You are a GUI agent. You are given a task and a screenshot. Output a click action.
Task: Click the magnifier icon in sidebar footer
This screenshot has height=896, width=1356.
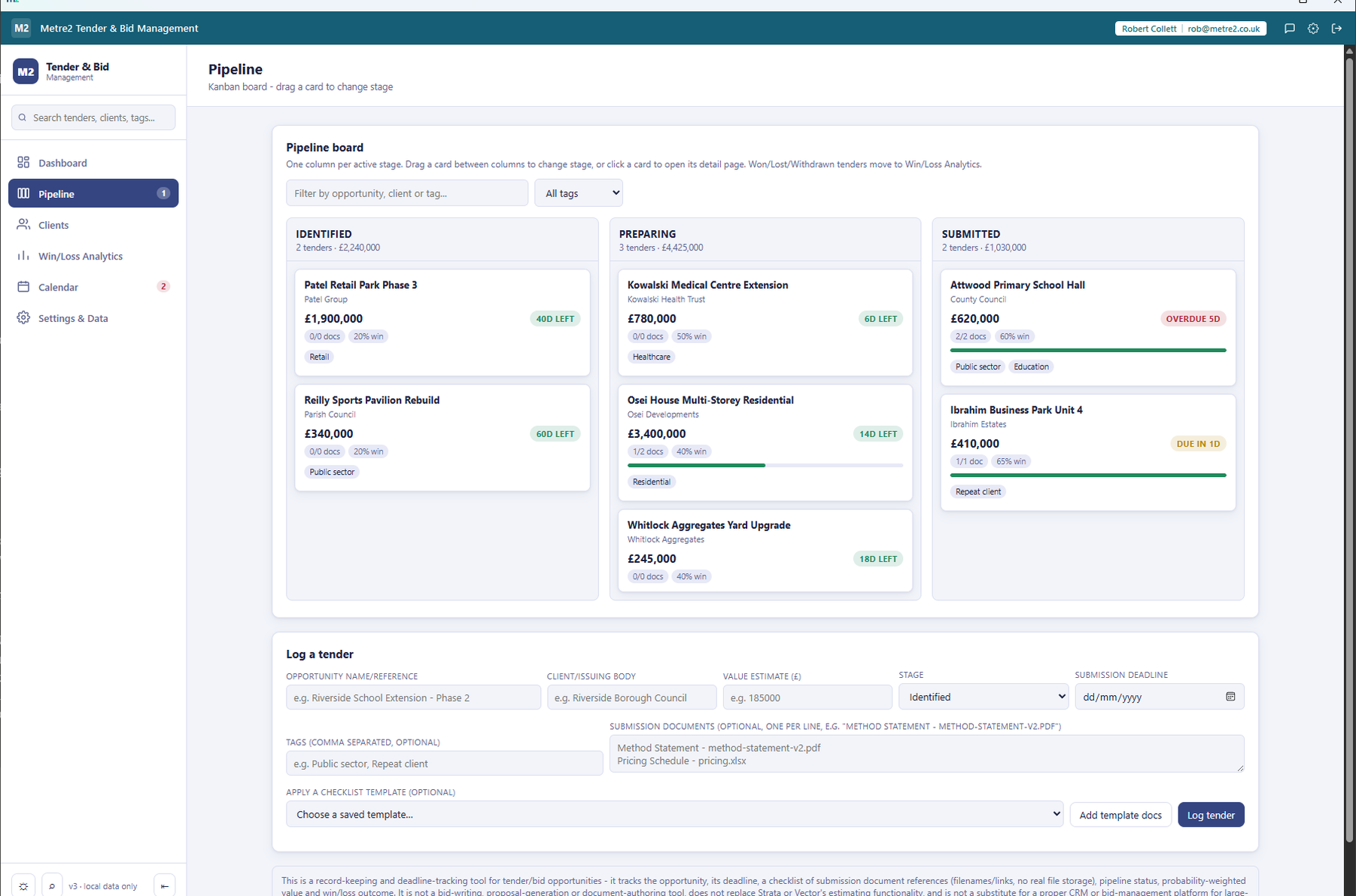click(52, 885)
